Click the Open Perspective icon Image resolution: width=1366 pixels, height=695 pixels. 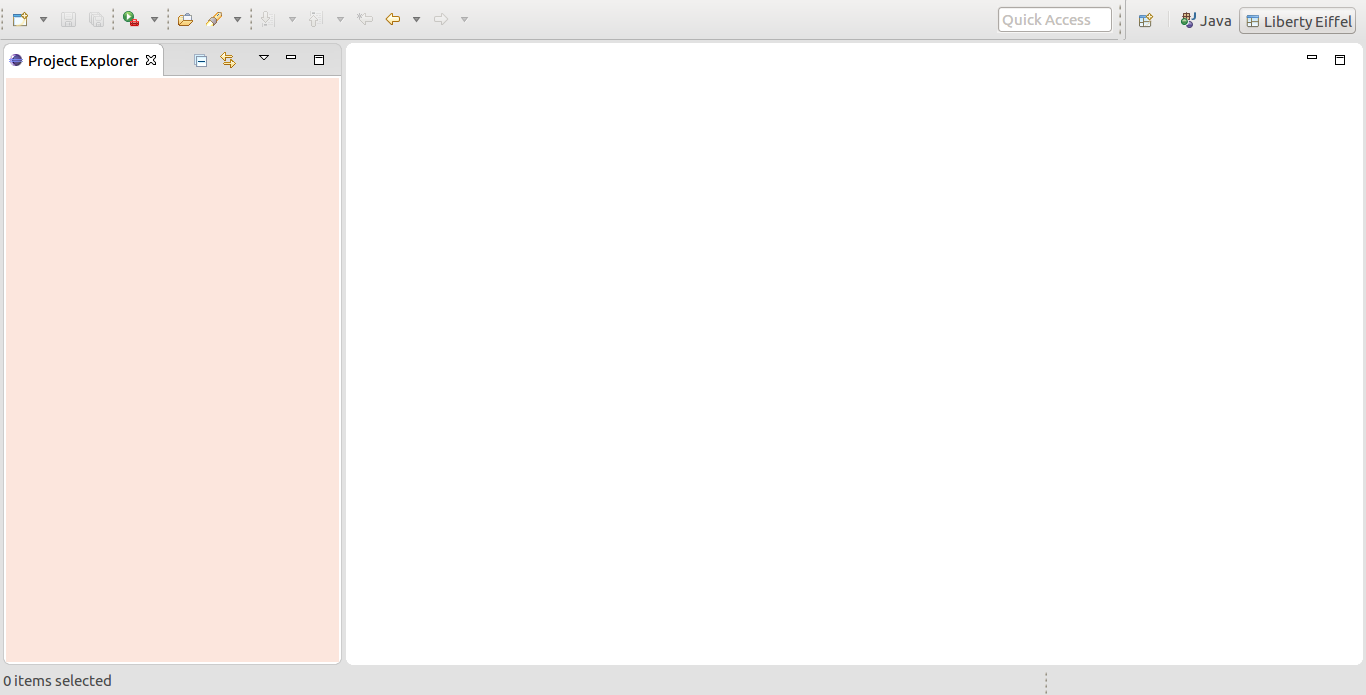[1146, 20]
